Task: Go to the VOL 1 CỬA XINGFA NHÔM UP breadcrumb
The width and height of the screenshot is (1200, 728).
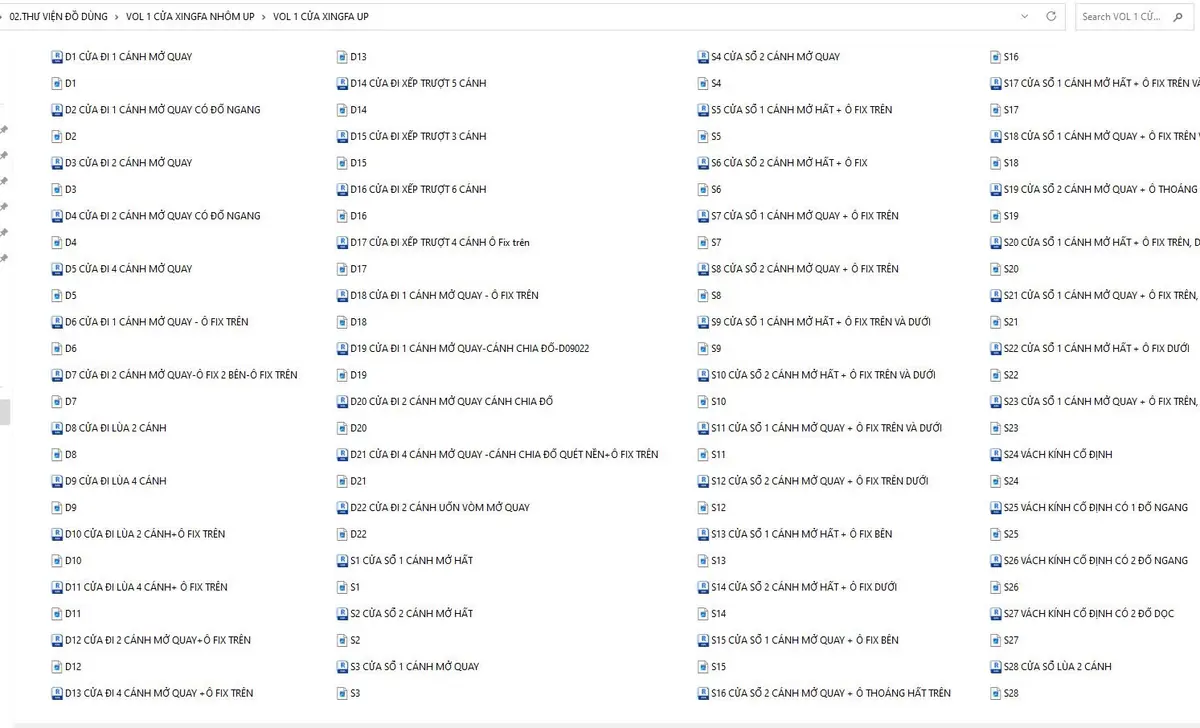Action: tap(190, 17)
